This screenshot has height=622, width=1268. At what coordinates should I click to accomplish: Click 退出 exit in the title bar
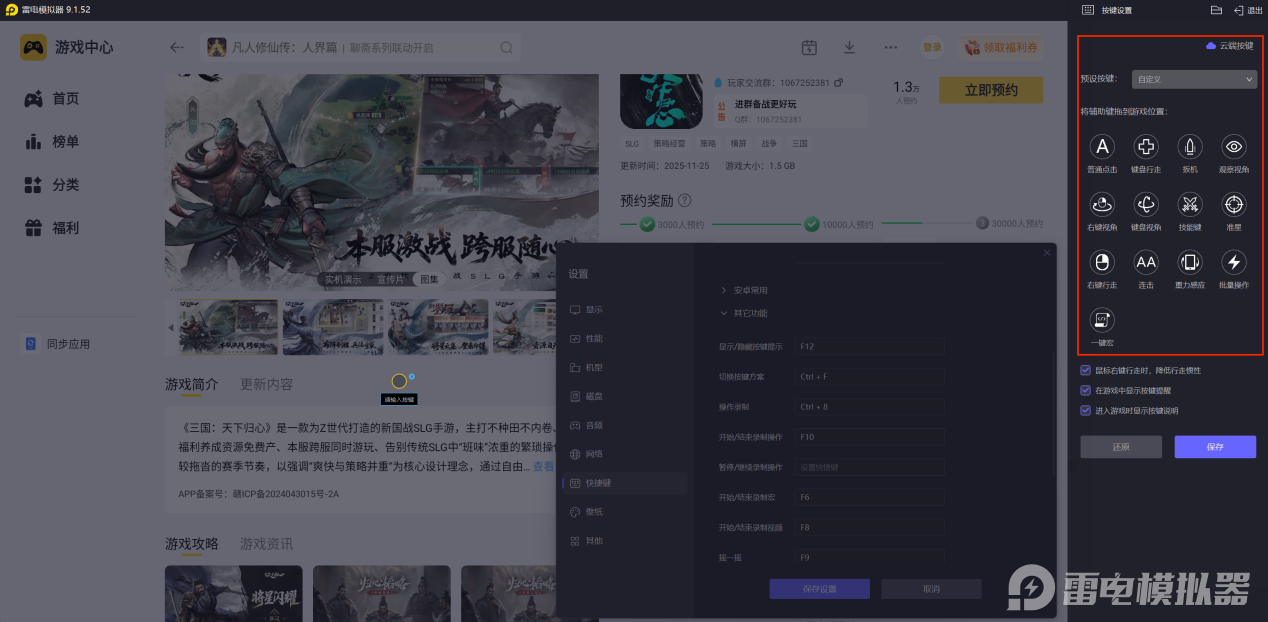tap(1248, 10)
